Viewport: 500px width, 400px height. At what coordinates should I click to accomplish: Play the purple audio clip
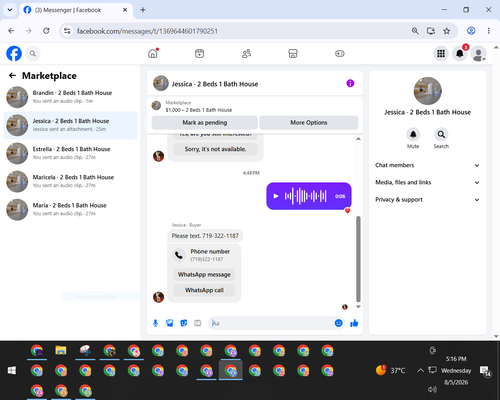pyautogui.click(x=276, y=196)
